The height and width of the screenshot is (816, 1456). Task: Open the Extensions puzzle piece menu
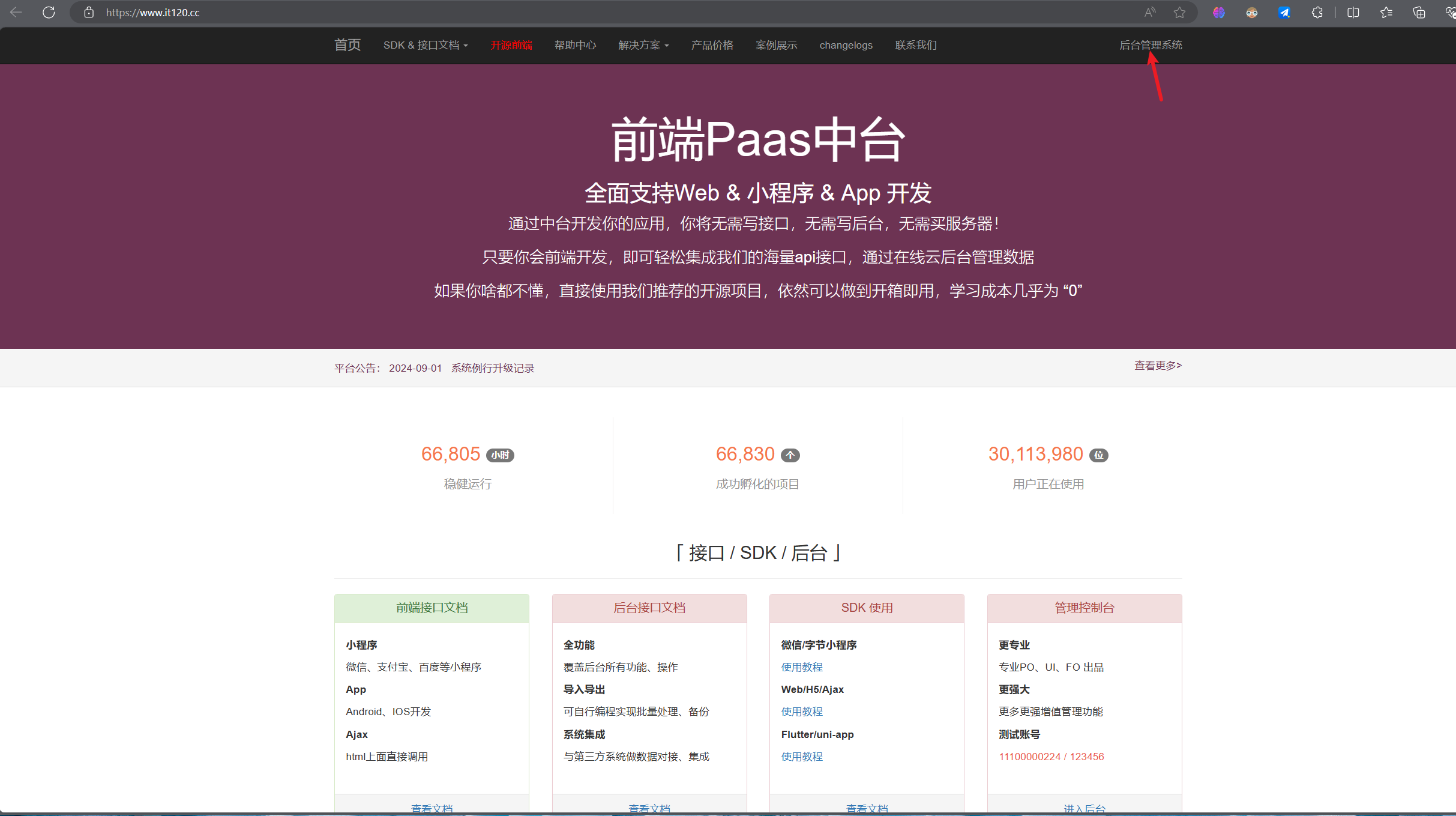pyautogui.click(x=1317, y=13)
